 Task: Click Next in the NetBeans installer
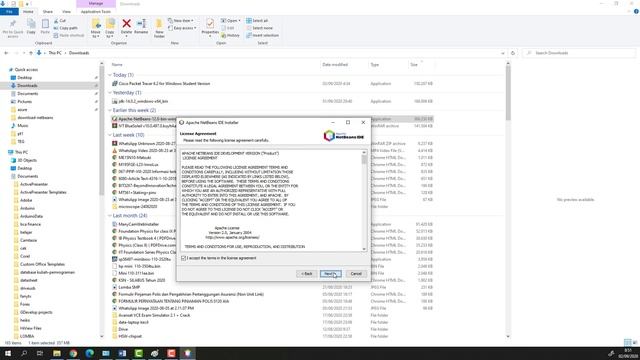click(x=330, y=274)
